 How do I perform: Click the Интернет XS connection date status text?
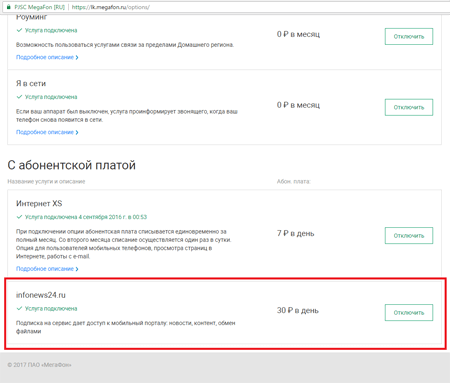(x=86, y=217)
